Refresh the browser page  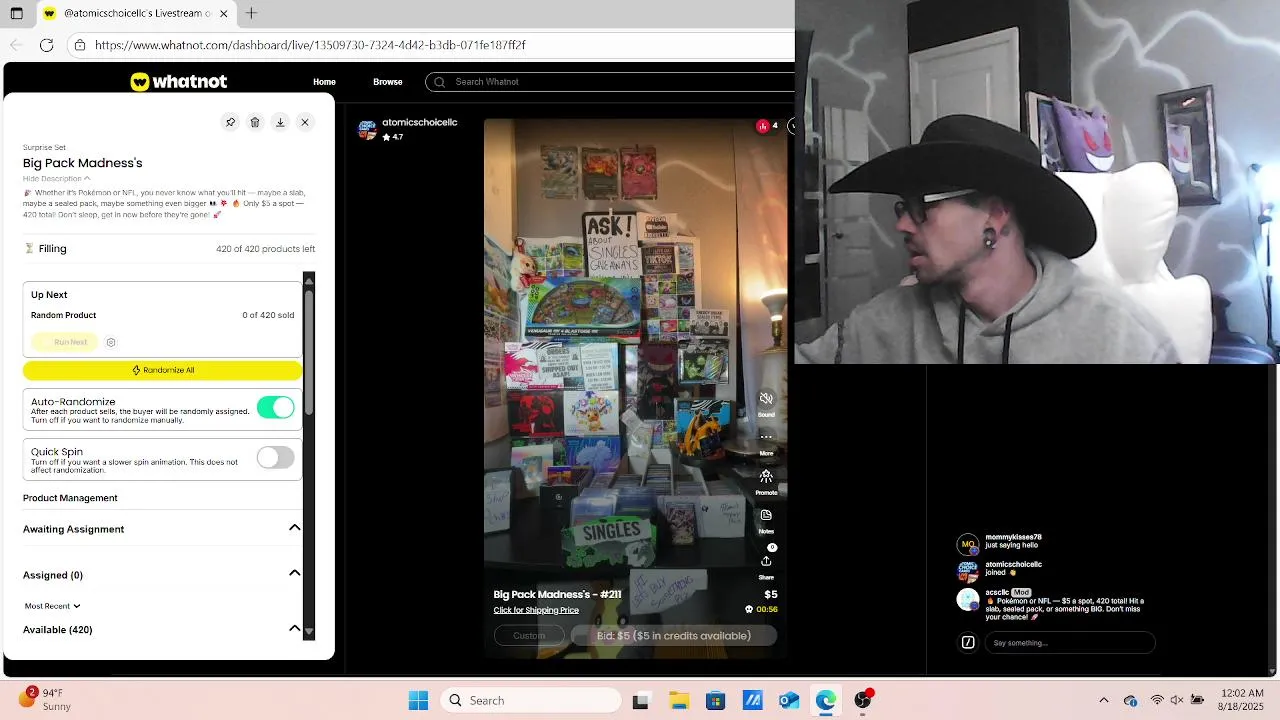pyautogui.click(x=46, y=45)
